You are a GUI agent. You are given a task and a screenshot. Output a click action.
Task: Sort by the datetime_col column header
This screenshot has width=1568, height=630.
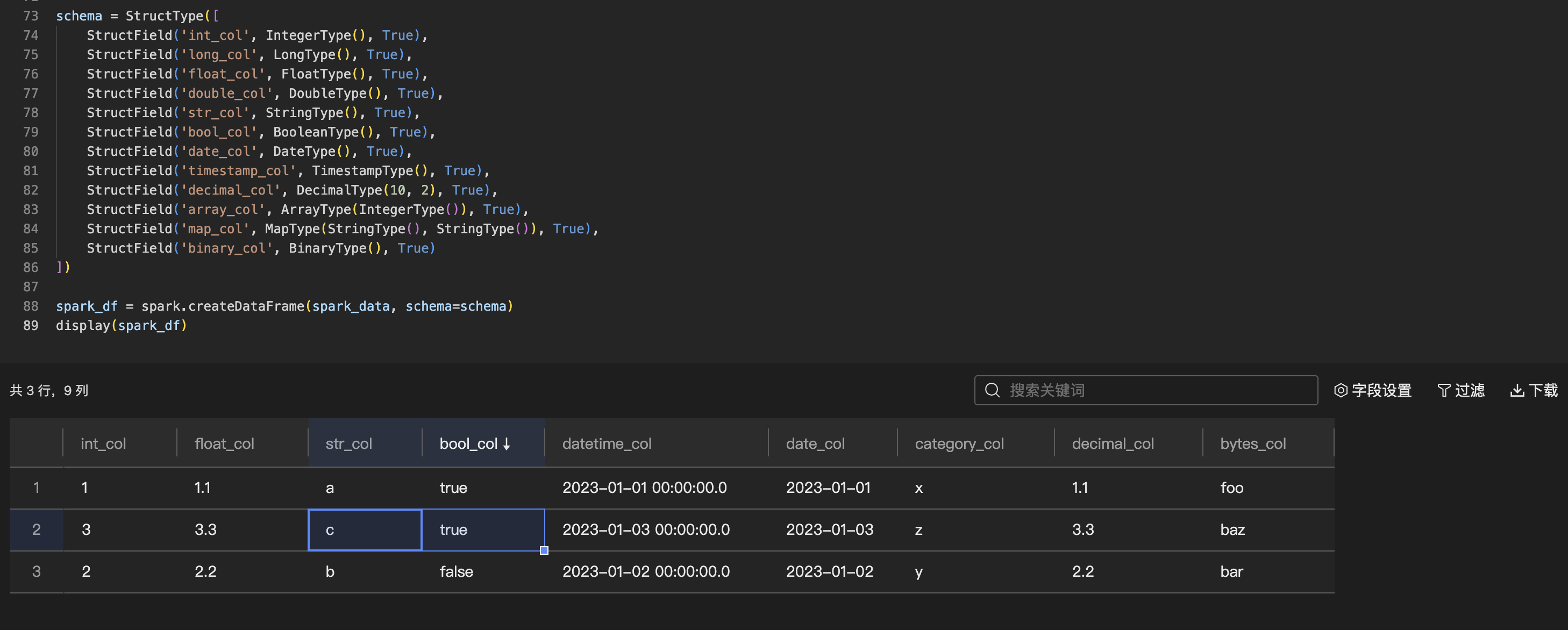pyautogui.click(x=607, y=443)
